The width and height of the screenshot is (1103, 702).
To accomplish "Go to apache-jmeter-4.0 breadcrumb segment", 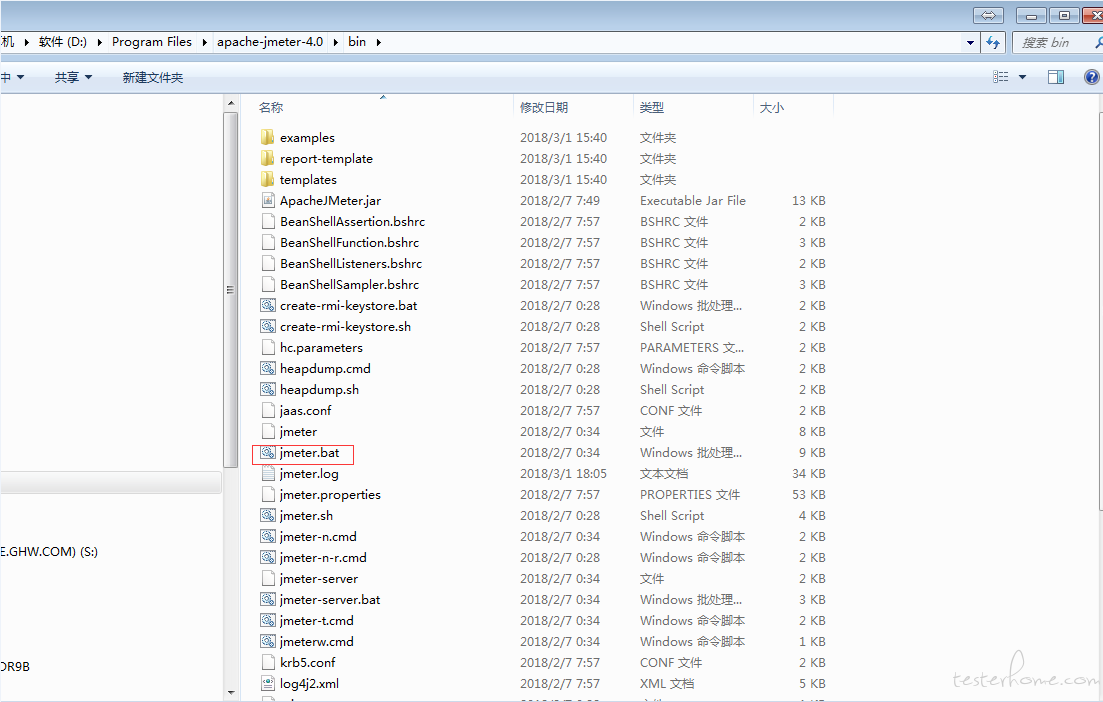I will pos(272,42).
